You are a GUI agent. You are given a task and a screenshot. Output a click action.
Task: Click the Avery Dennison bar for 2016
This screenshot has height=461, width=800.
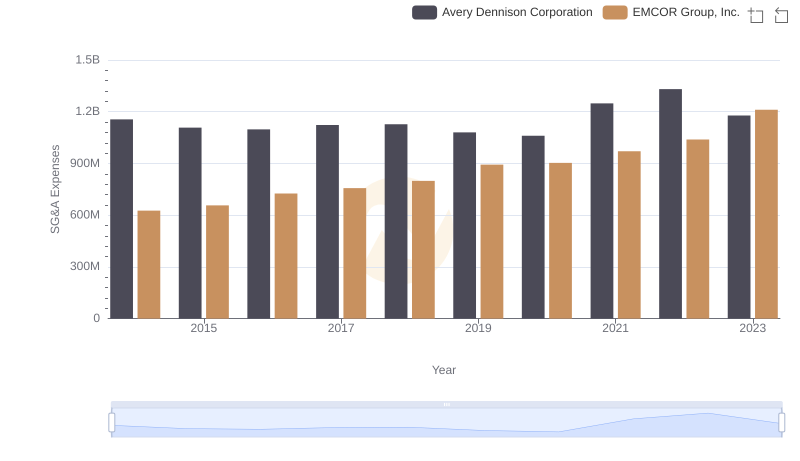259,224
